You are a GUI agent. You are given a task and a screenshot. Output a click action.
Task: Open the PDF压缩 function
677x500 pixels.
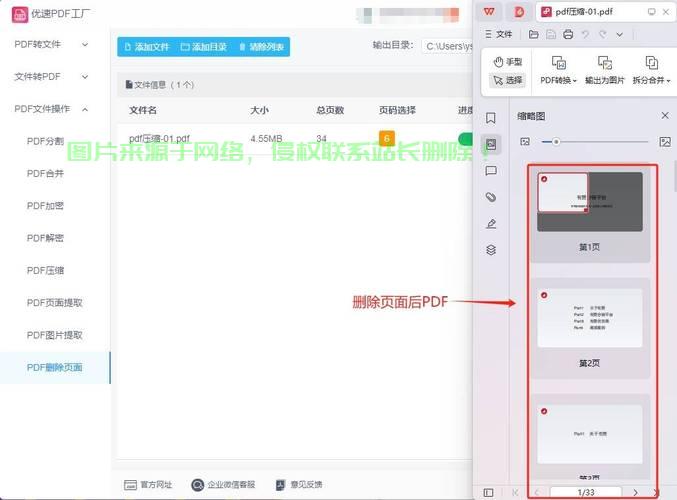click(45, 270)
